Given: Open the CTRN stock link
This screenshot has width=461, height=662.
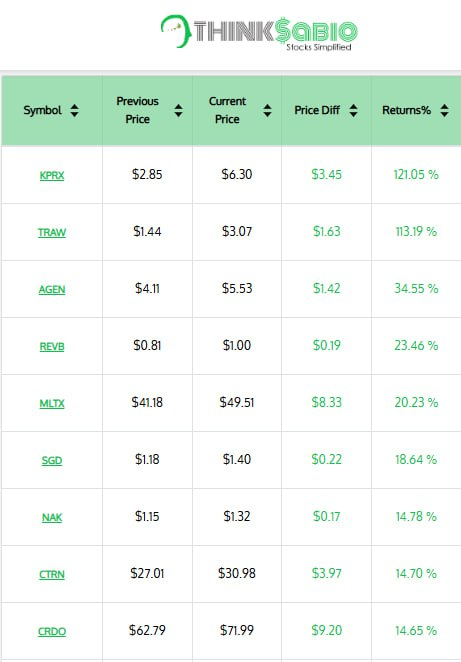Looking at the screenshot, I should (52, 574).
